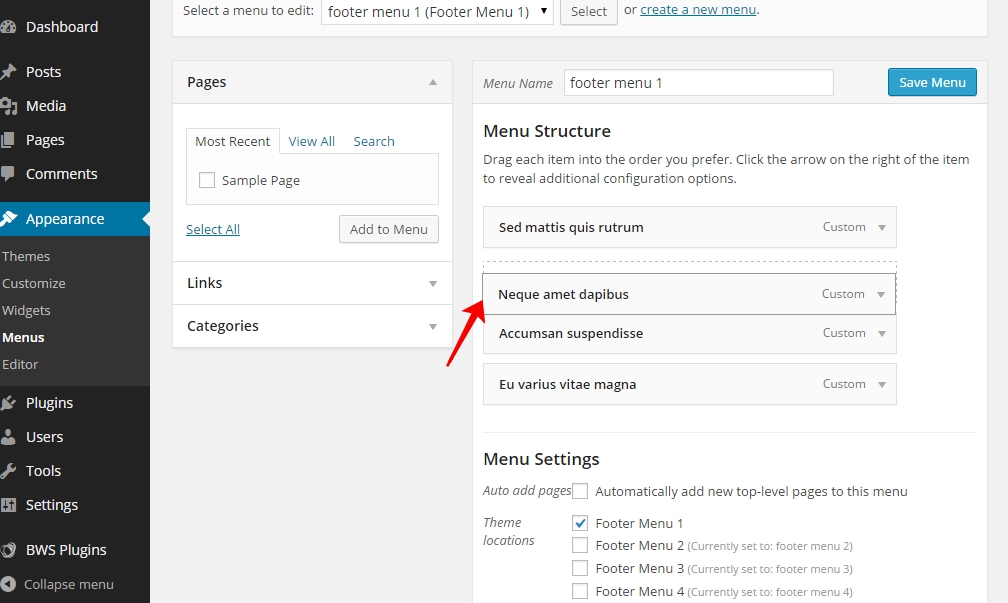Check the Sample Page checkbox
The image size is (1008, 603).
(x=207, y=180)
